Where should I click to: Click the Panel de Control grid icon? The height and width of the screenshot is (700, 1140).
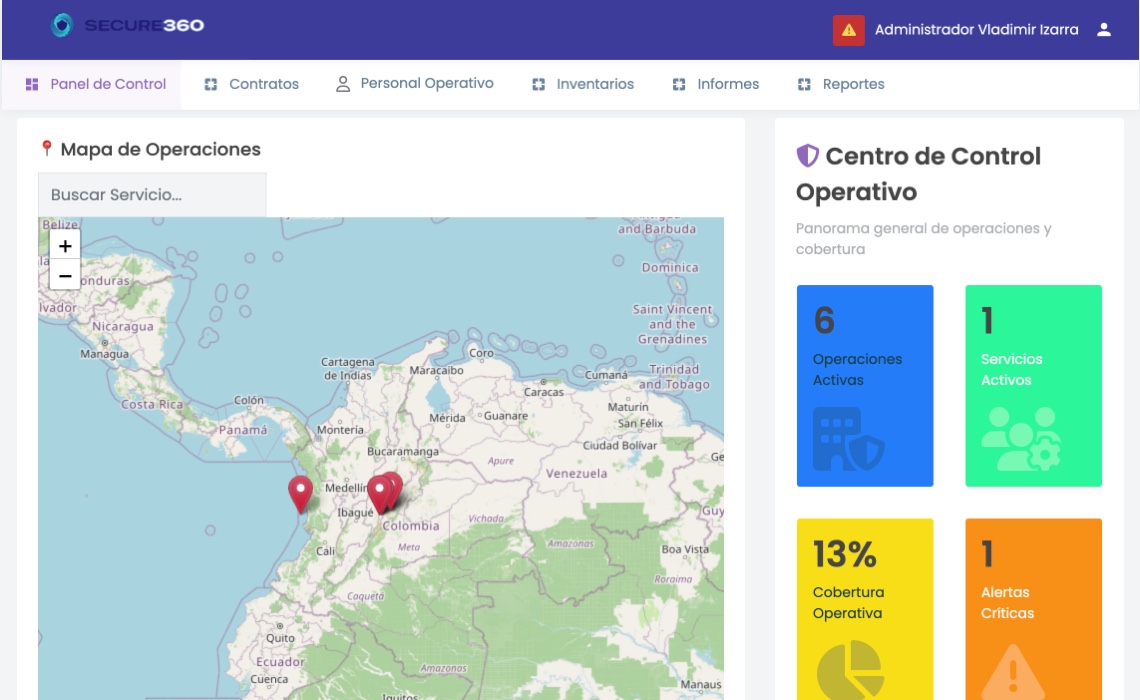(32, 84)
